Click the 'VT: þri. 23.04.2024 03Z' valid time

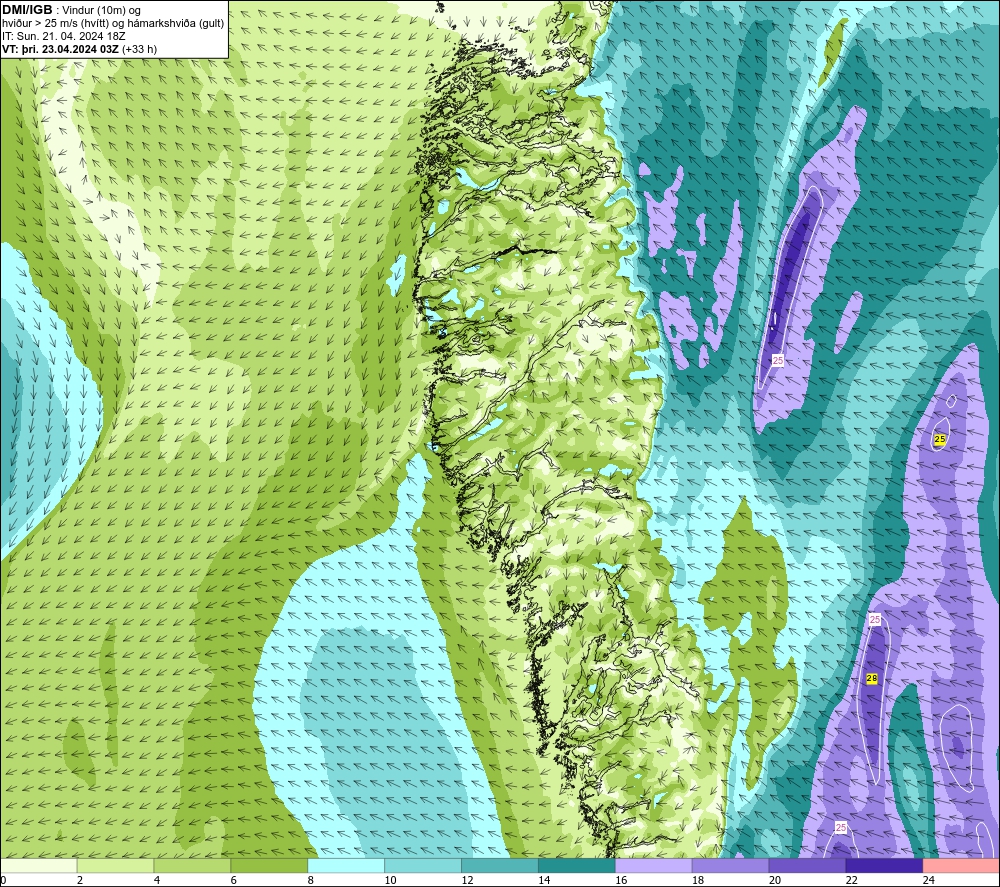point(61,48)
